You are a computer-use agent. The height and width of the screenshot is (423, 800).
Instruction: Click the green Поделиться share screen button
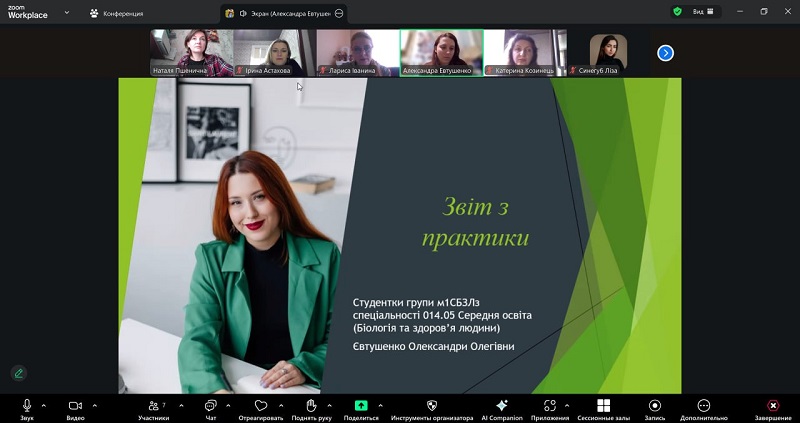(x=361, y=406)
